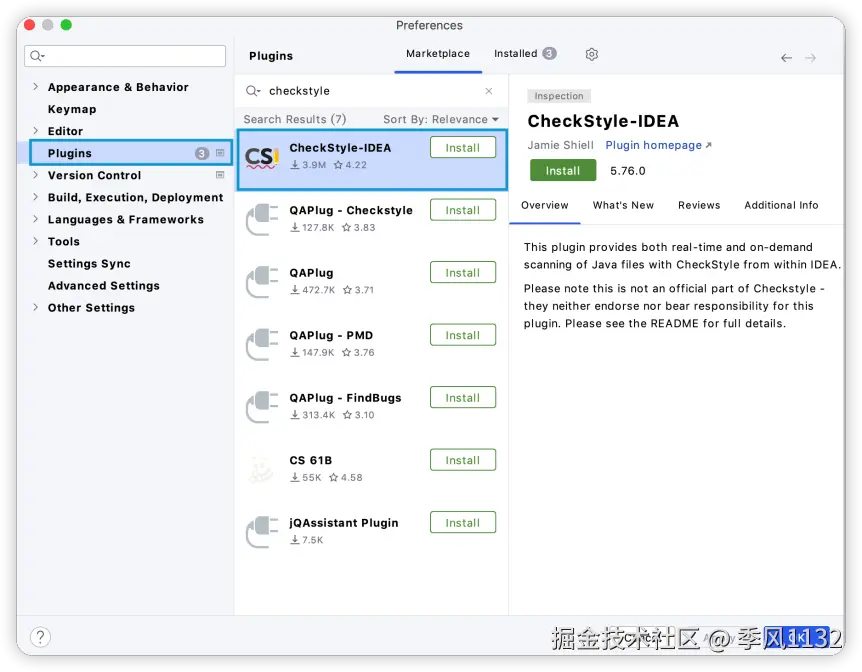This screenshot has height=672, width=862.
Task: Click the Jamie Shiell vendor name
Action: tap(561, 145)
